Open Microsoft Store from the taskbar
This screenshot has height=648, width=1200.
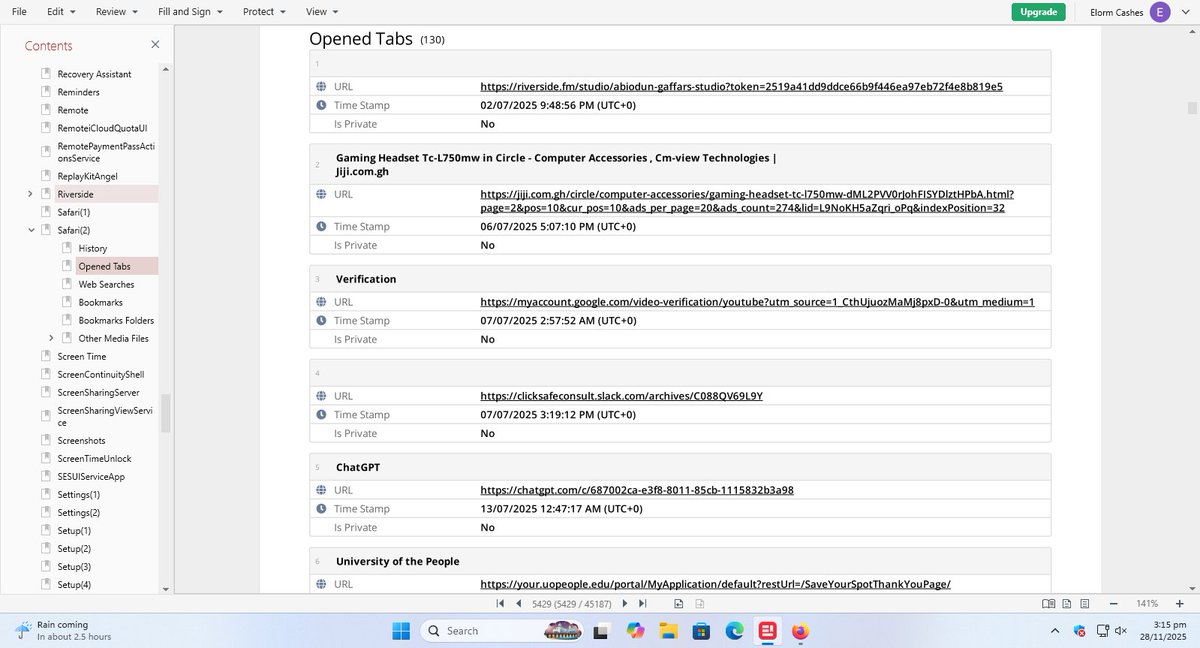701,631
